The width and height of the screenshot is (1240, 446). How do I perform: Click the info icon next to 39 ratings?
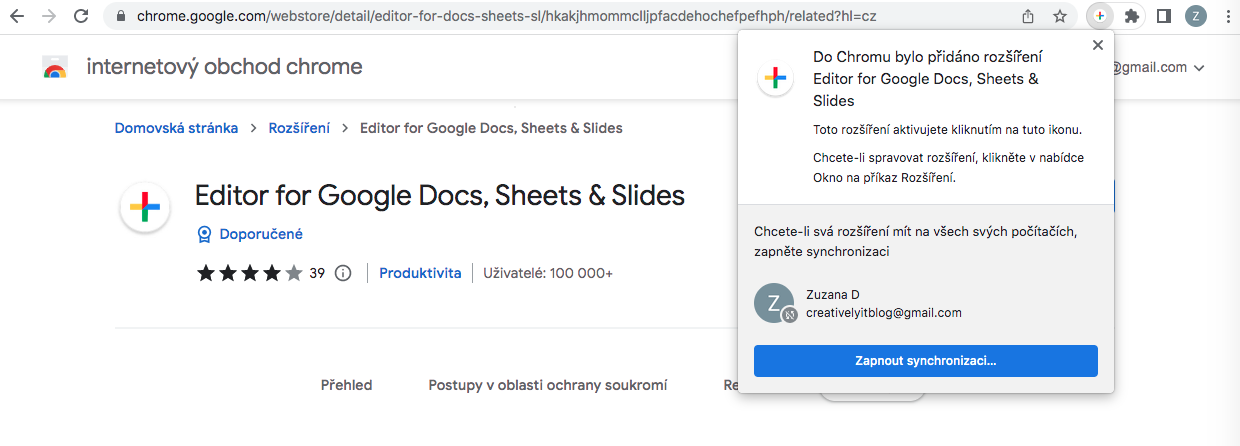343,273
